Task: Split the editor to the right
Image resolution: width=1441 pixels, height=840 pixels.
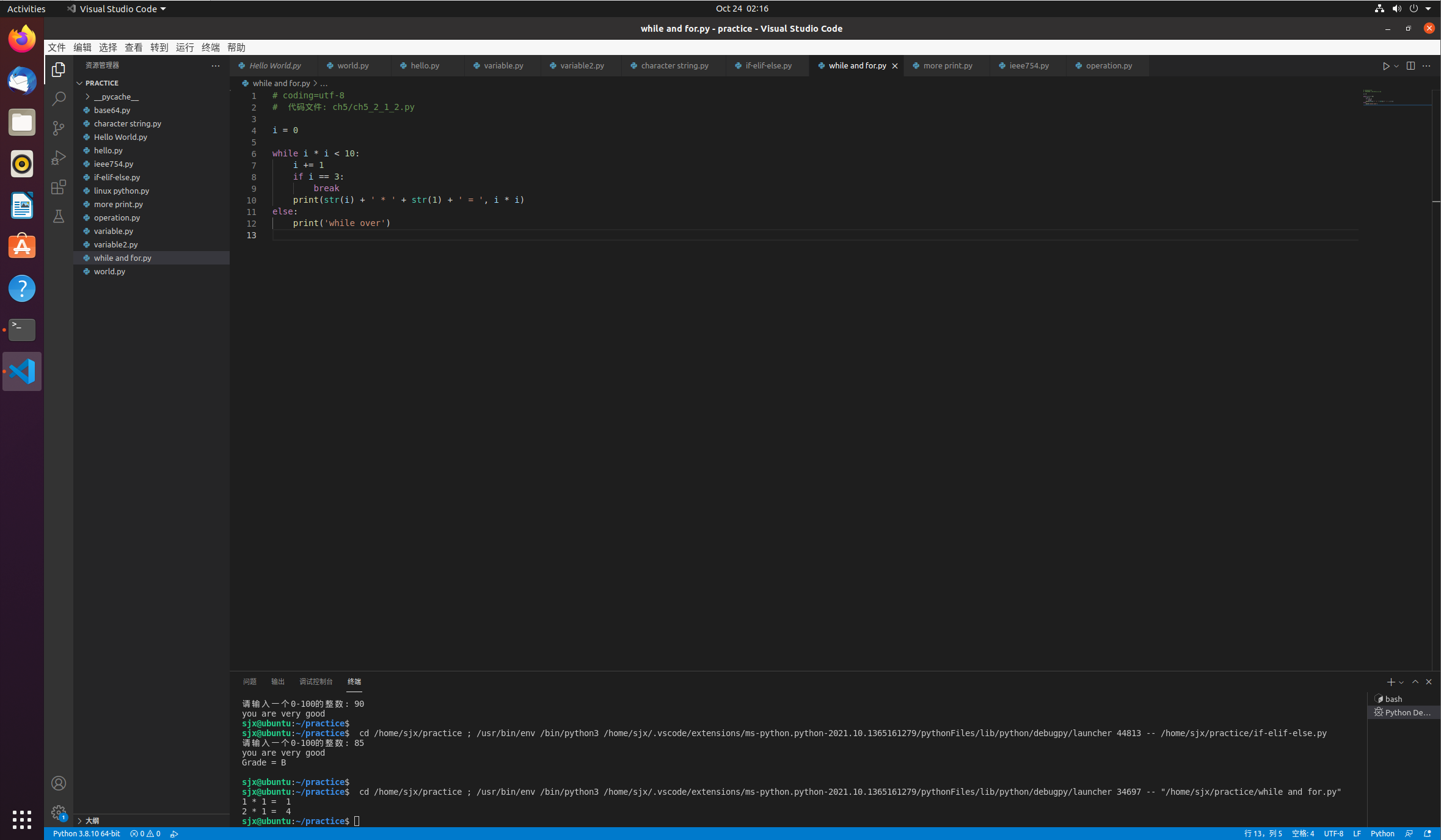Action: 1410,66
